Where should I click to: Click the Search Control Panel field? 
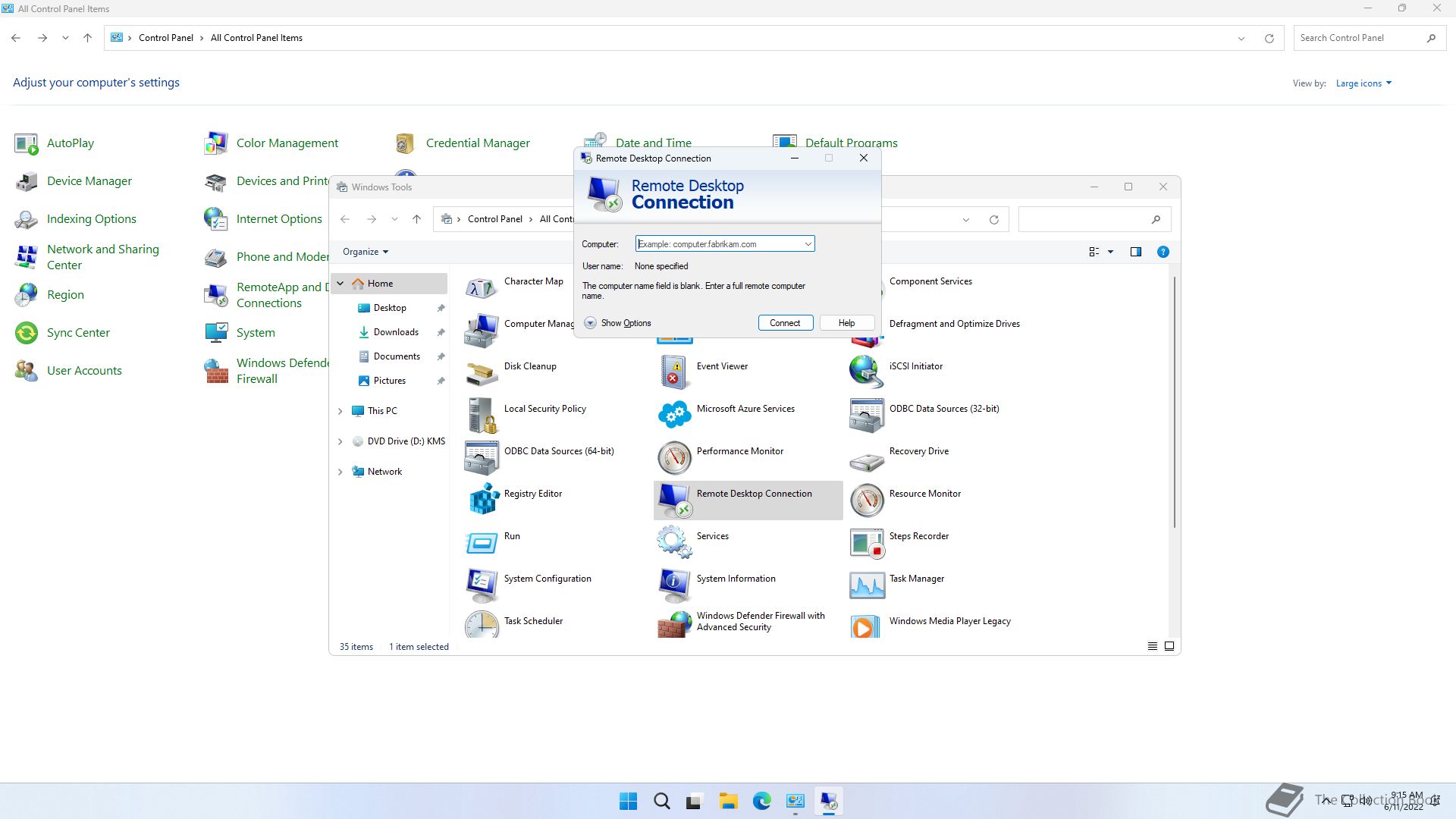tap(1357, 38)
